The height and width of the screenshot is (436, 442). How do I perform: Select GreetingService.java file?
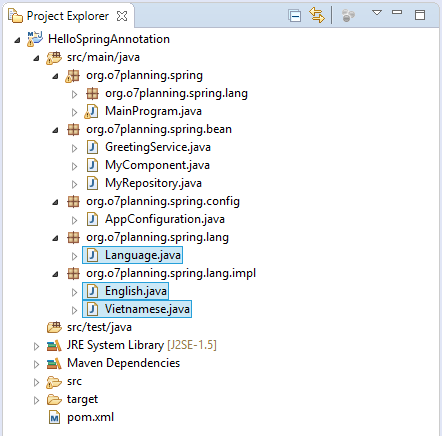point(158,147)
